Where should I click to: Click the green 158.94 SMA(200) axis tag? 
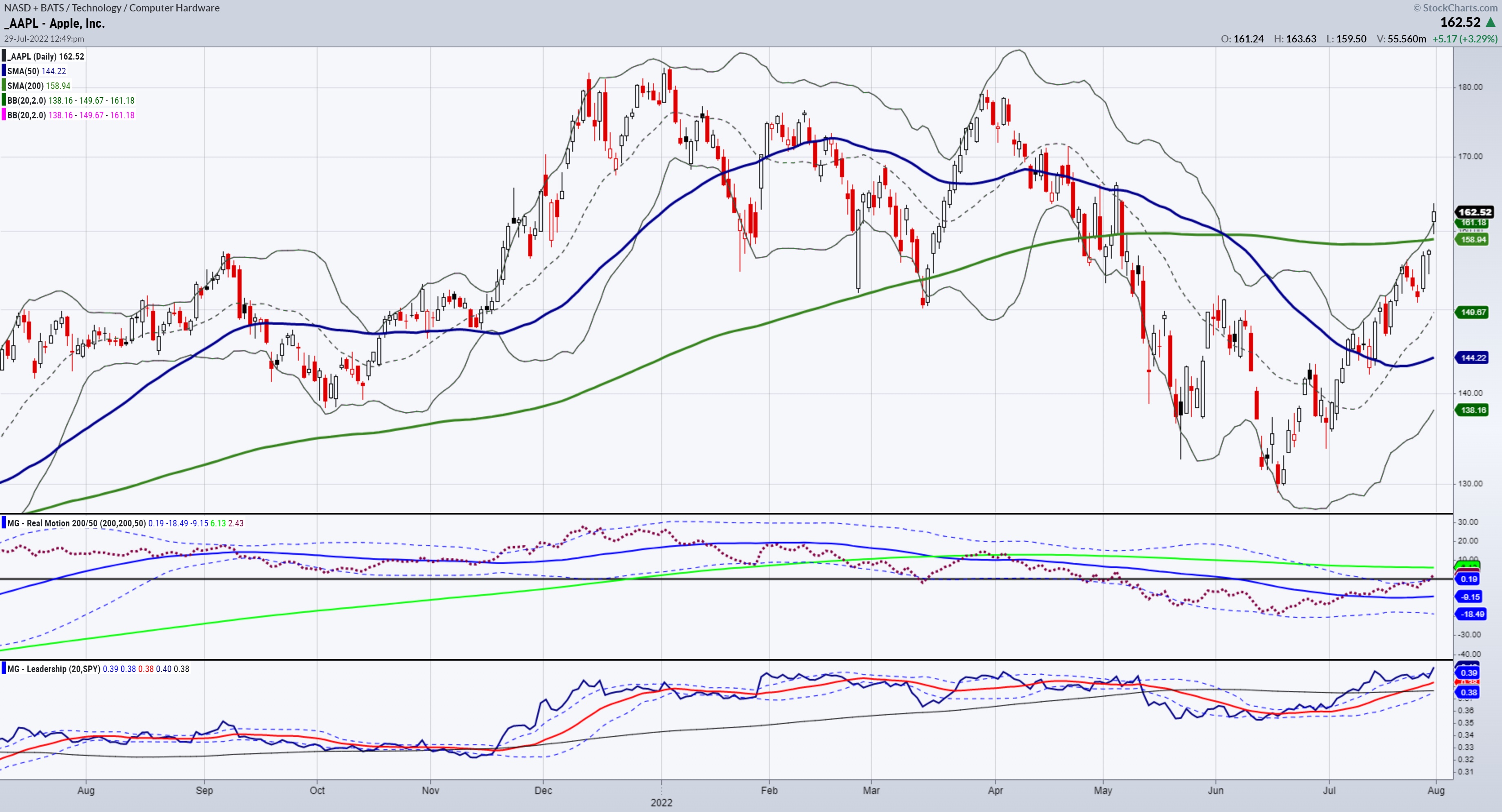(1473, 240)
